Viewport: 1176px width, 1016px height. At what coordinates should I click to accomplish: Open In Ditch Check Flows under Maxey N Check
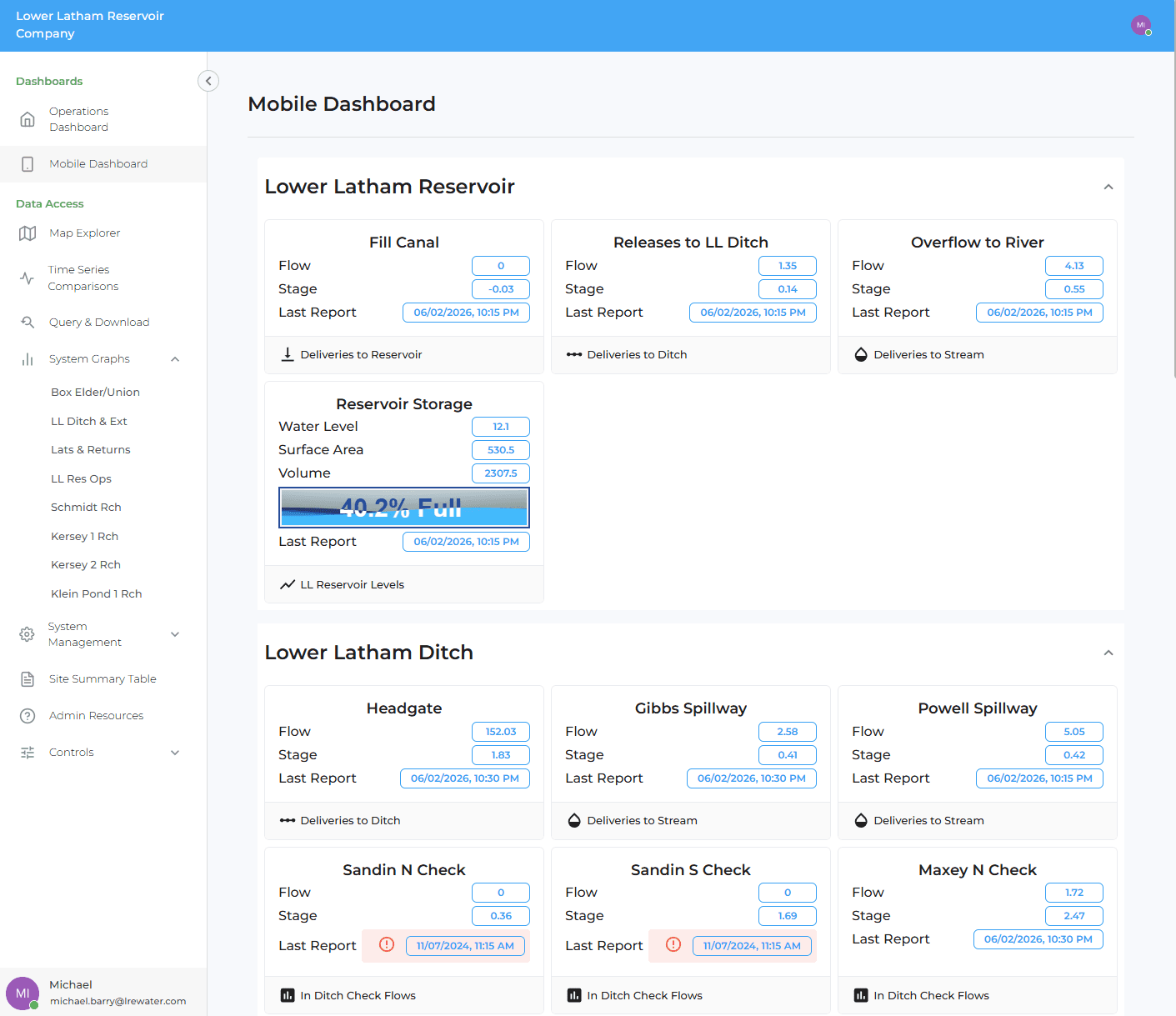931,995
